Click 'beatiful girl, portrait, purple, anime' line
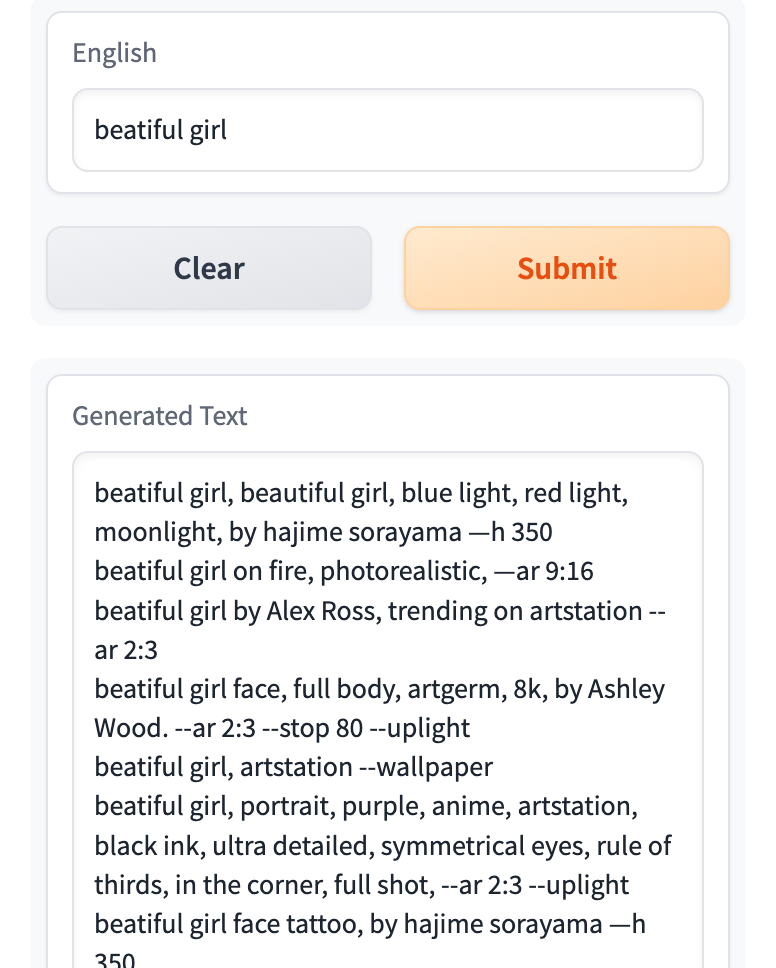 pyautogui.click(x=366, y=806)
